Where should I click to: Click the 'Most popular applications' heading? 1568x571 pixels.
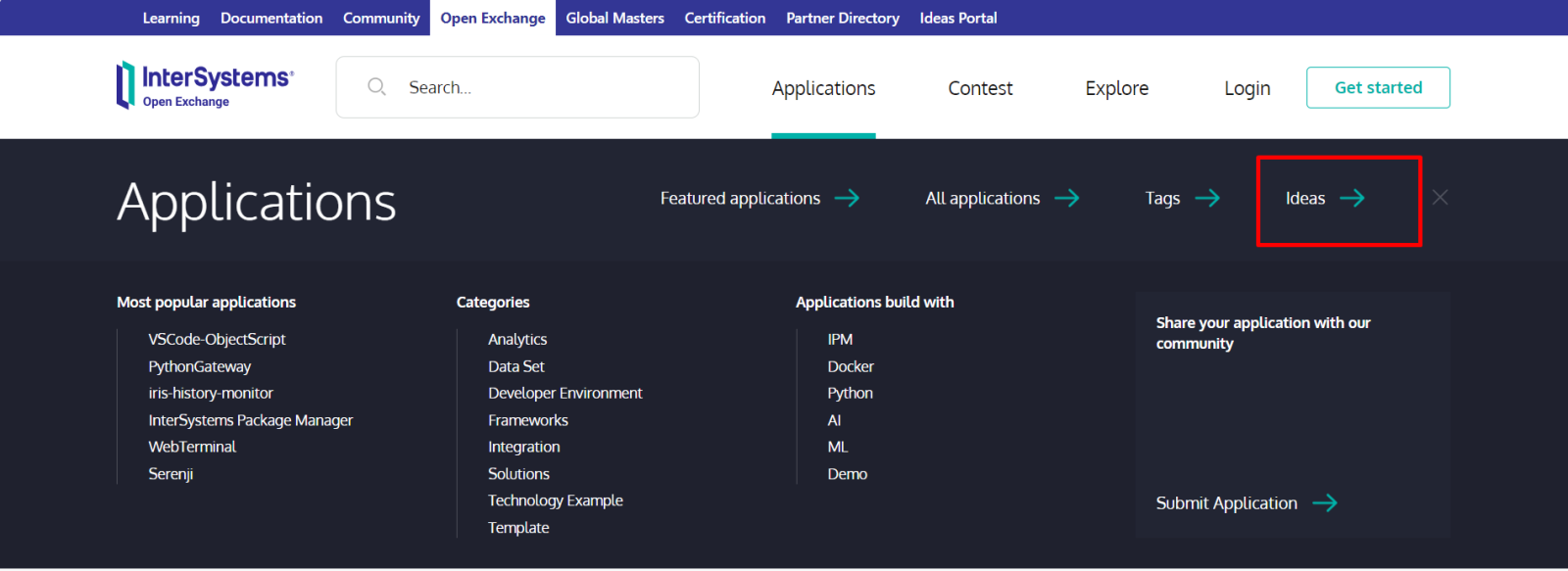(x=206, y=302)
